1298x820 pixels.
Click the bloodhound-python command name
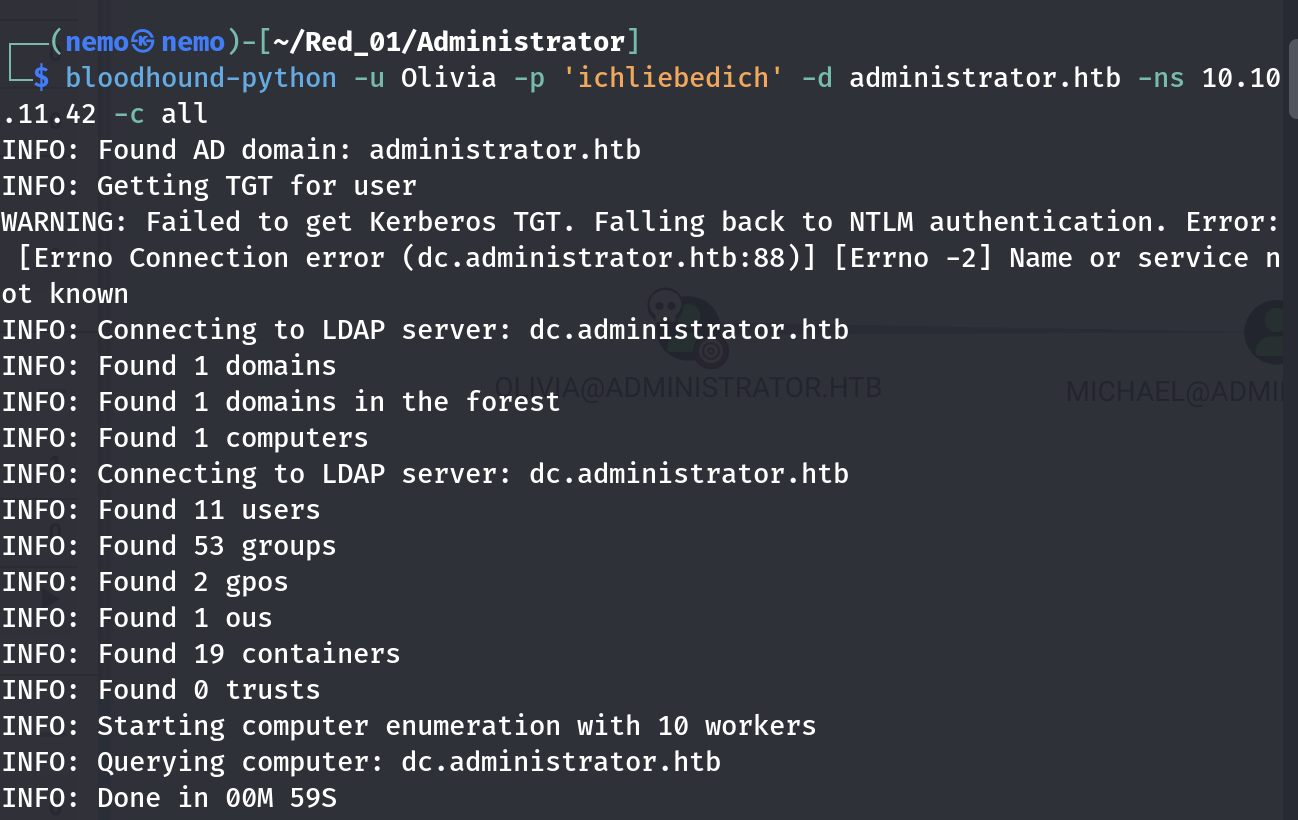(201, 78)
